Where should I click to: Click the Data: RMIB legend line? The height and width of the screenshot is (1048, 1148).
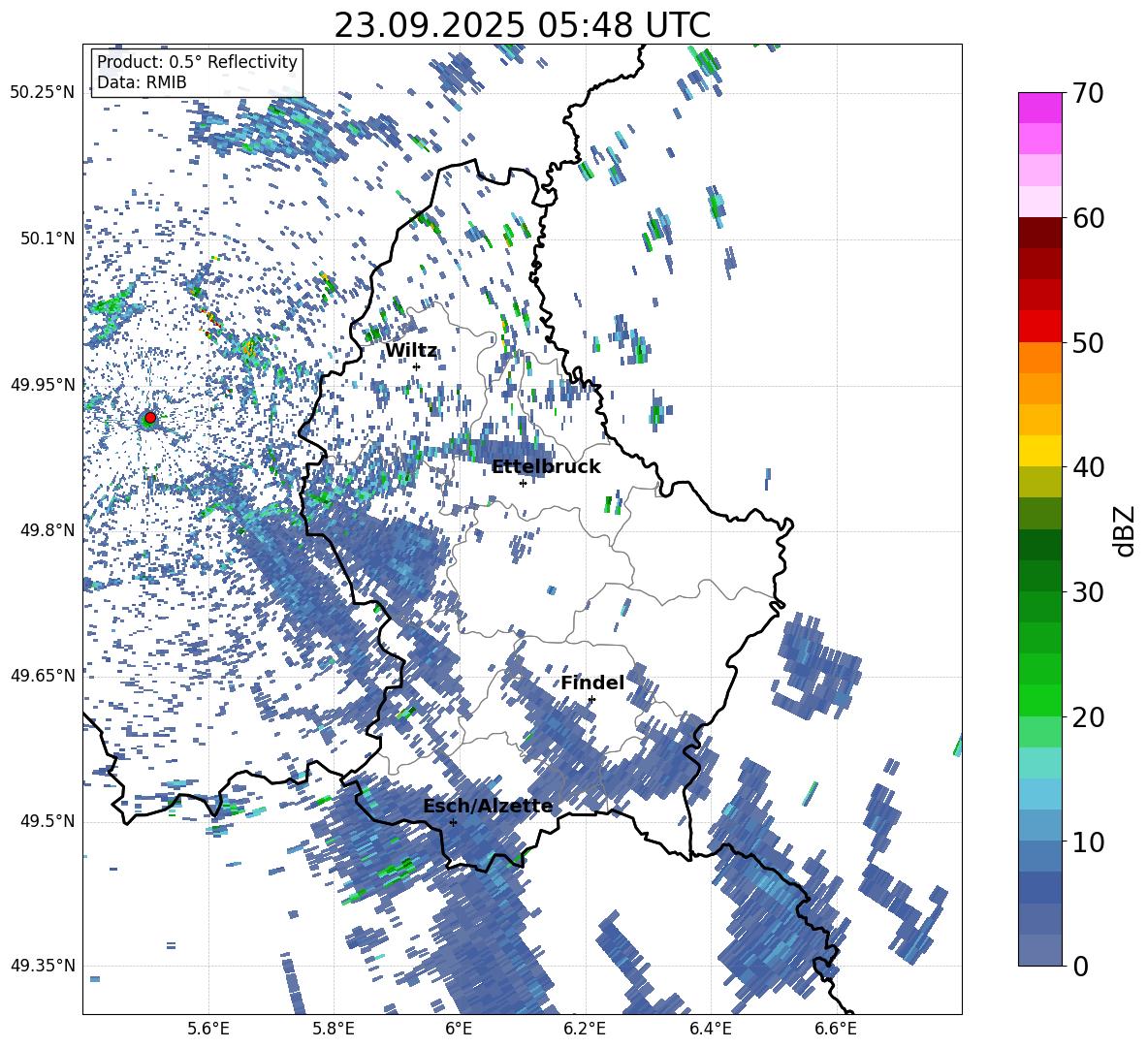(x=142, y=82)
